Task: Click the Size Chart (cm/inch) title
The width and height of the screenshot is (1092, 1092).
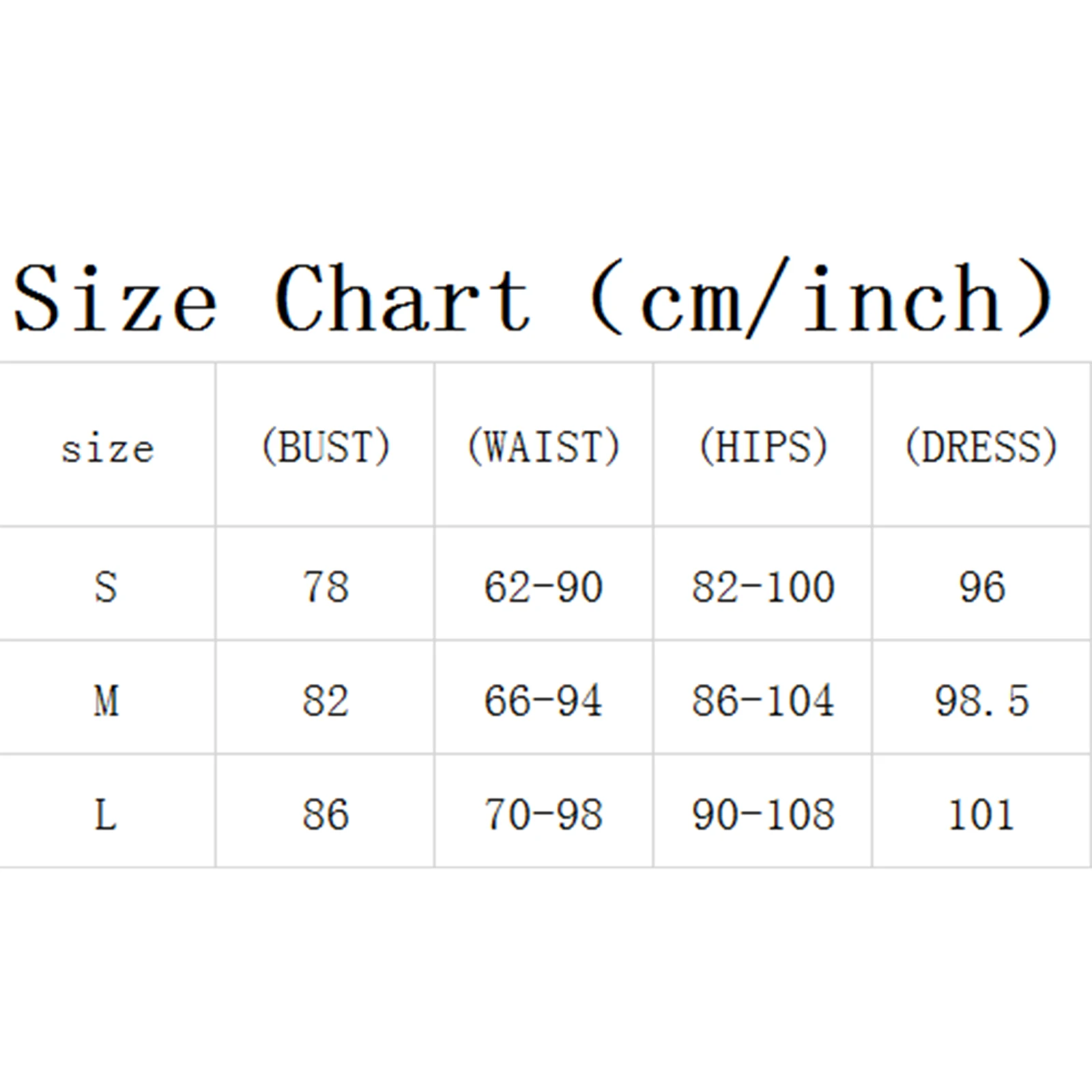Action: tap(534, 298)
